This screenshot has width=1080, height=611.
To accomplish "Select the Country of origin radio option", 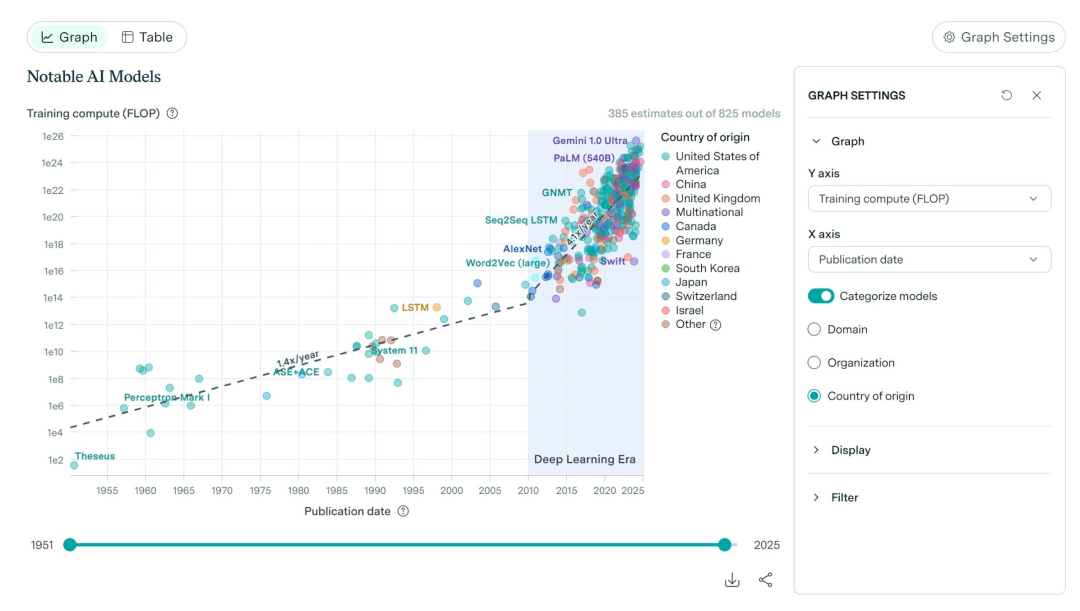I will (814, 396).
